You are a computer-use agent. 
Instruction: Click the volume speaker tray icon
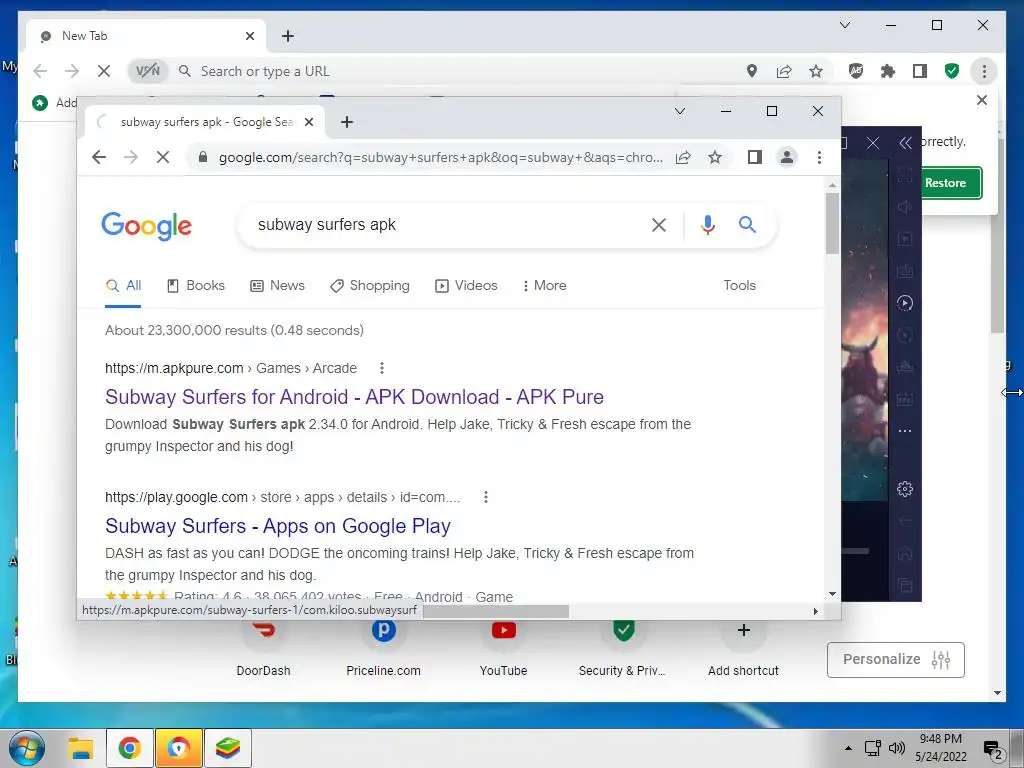click(897, 748)
